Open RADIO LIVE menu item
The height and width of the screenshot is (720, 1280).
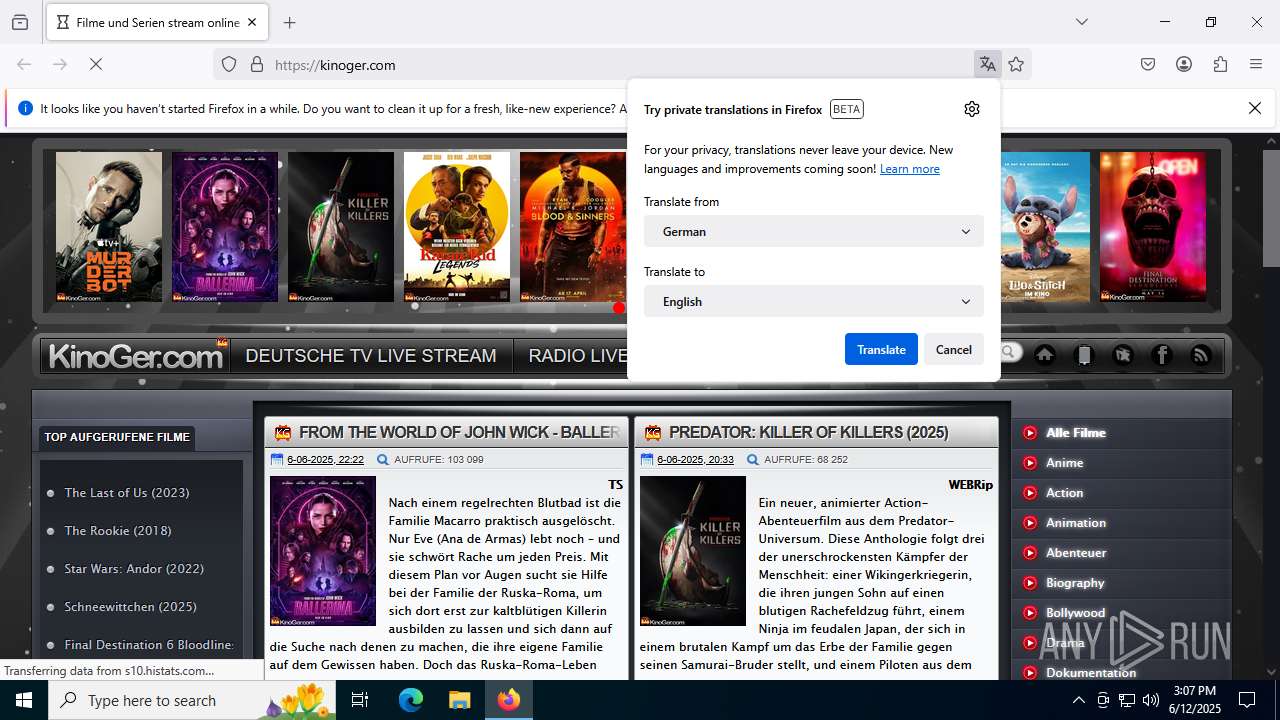click(578, 356)
